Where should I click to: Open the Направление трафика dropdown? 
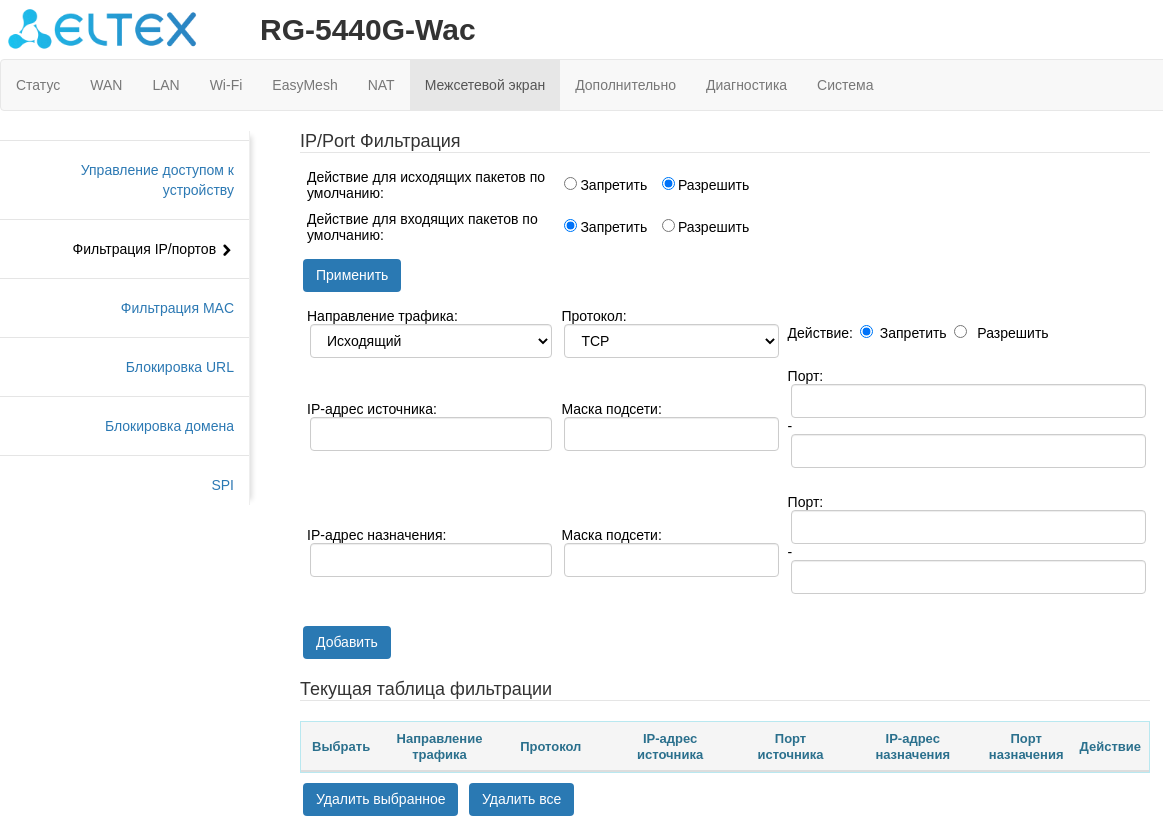(x=431, y=341)
